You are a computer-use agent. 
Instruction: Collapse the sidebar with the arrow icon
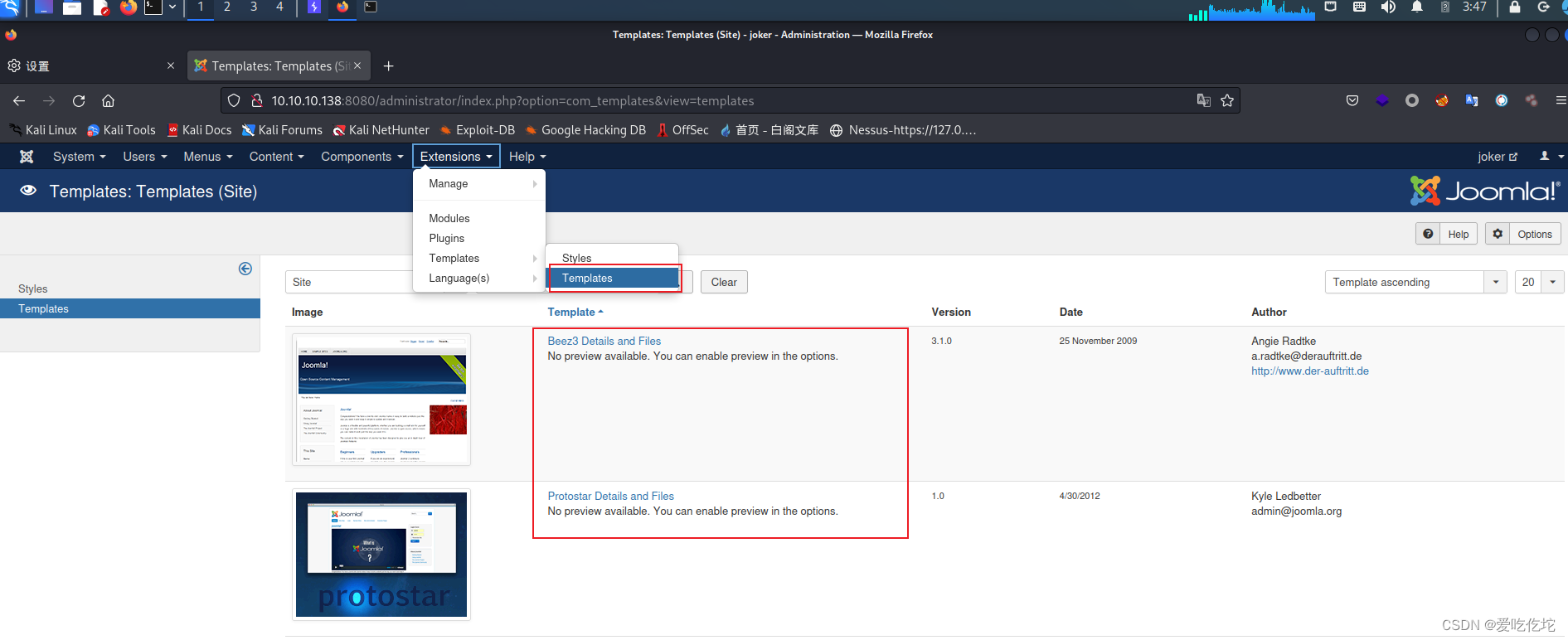tap(245, 269)
